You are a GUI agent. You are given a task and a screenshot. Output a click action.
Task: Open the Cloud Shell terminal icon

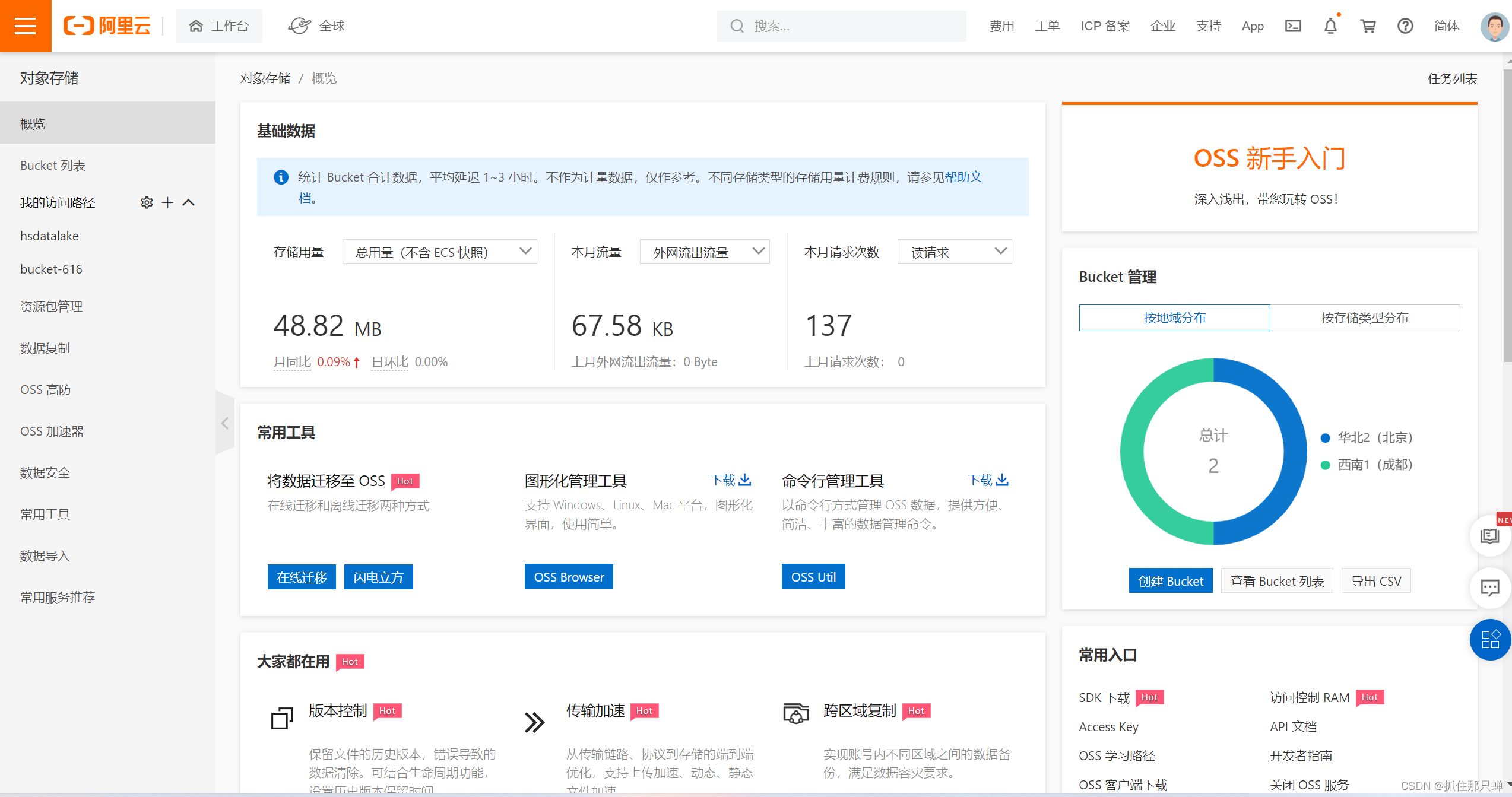point(1292,26)
